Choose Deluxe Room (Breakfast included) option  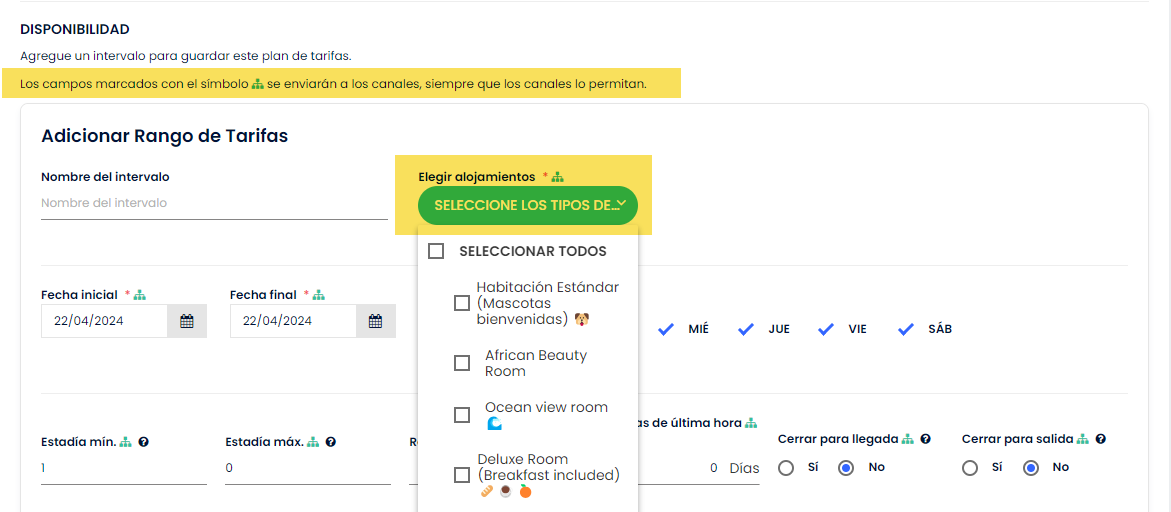point(462,475)
